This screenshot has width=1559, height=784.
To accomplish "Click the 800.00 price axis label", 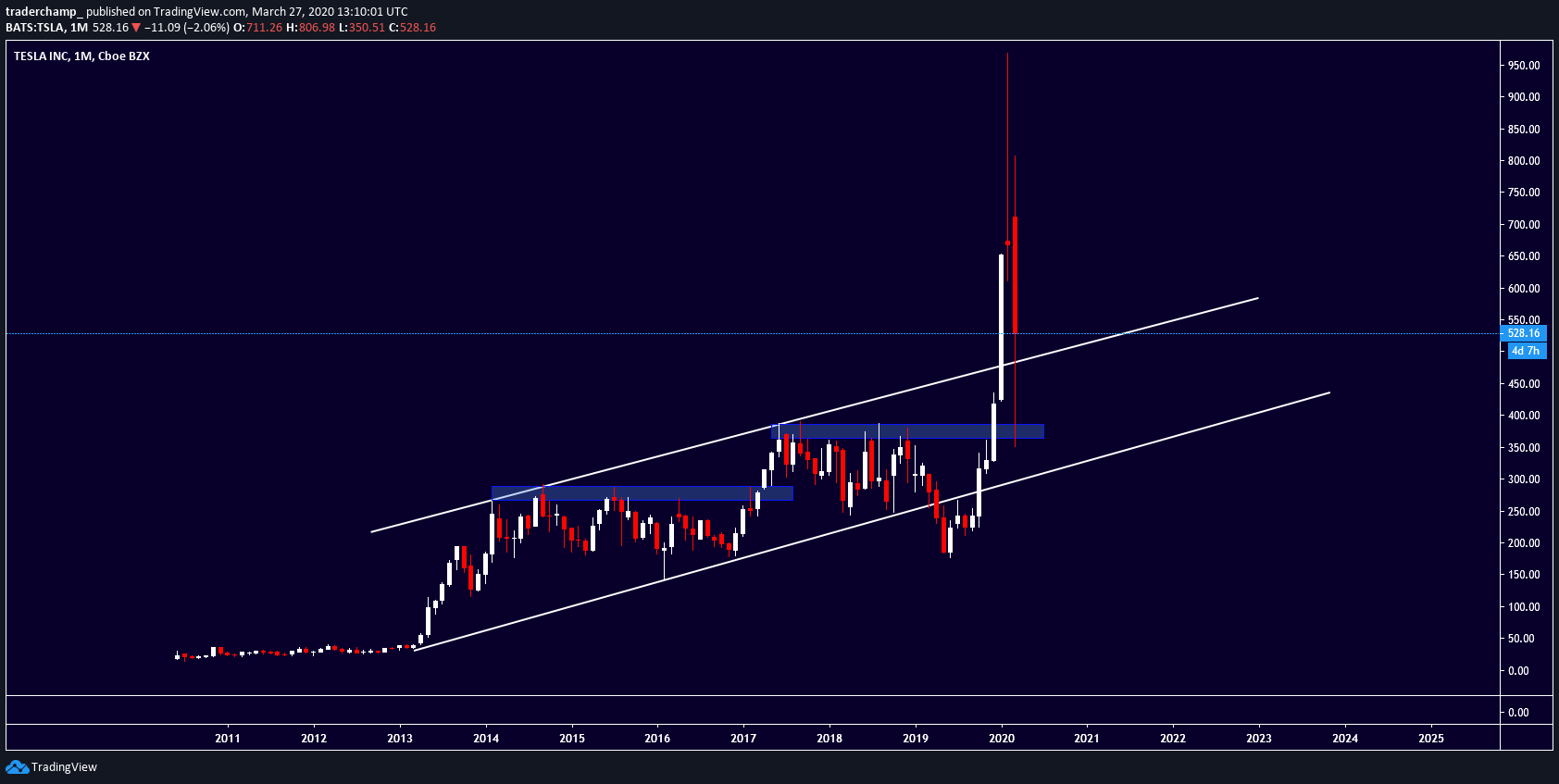I will (x=1524, y=161).
